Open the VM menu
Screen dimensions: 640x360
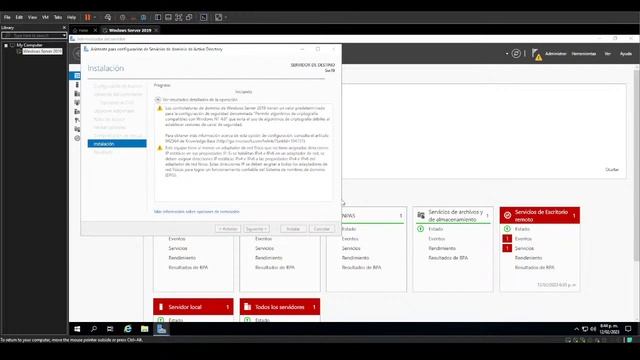coord(45,17)
